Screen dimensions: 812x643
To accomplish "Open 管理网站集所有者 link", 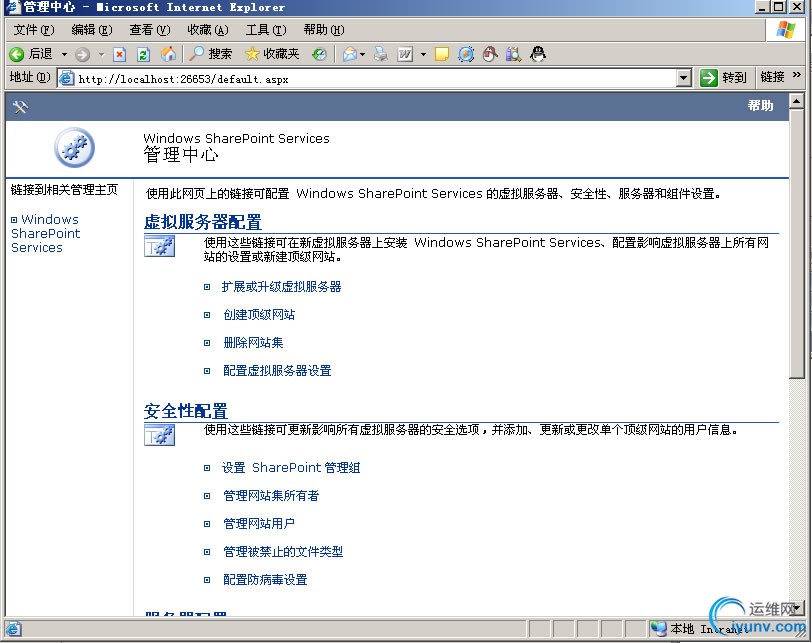I will 271,495.
